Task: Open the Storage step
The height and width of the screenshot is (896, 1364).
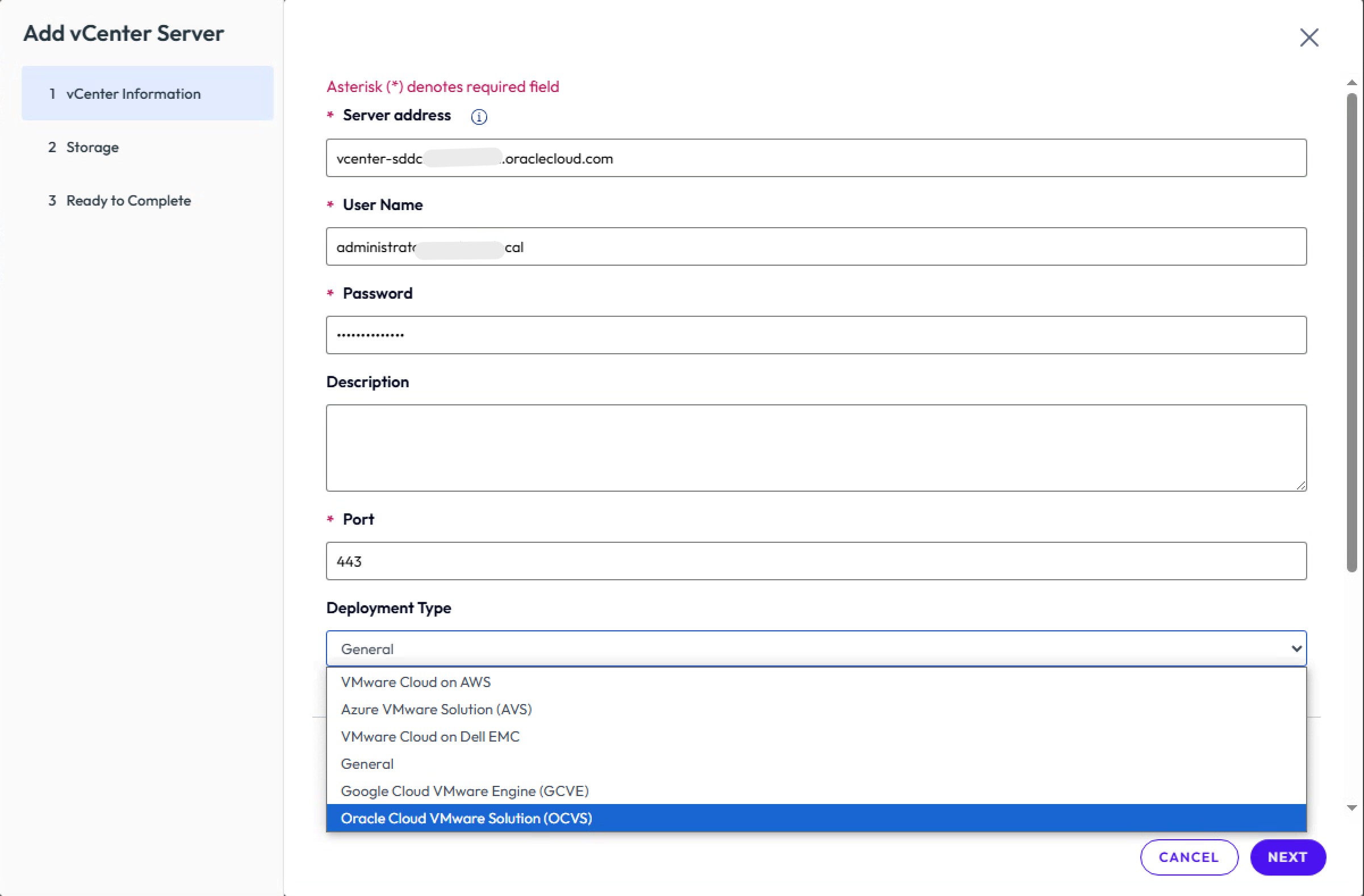Action: coord(92,147)
